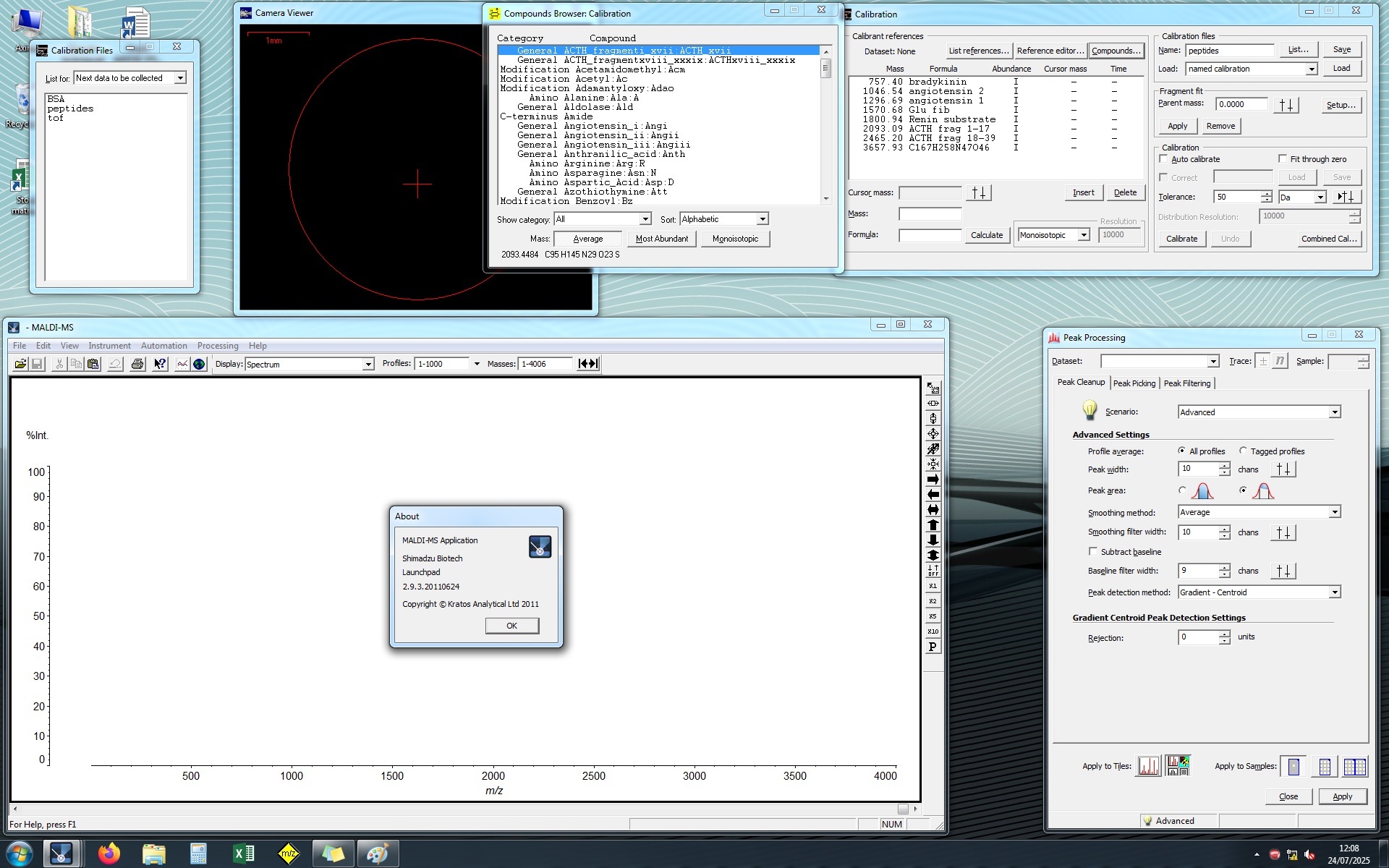Click OK in the About dialog
The height and width of the screenshot is (868, 1389).
(x=511, y=626)
